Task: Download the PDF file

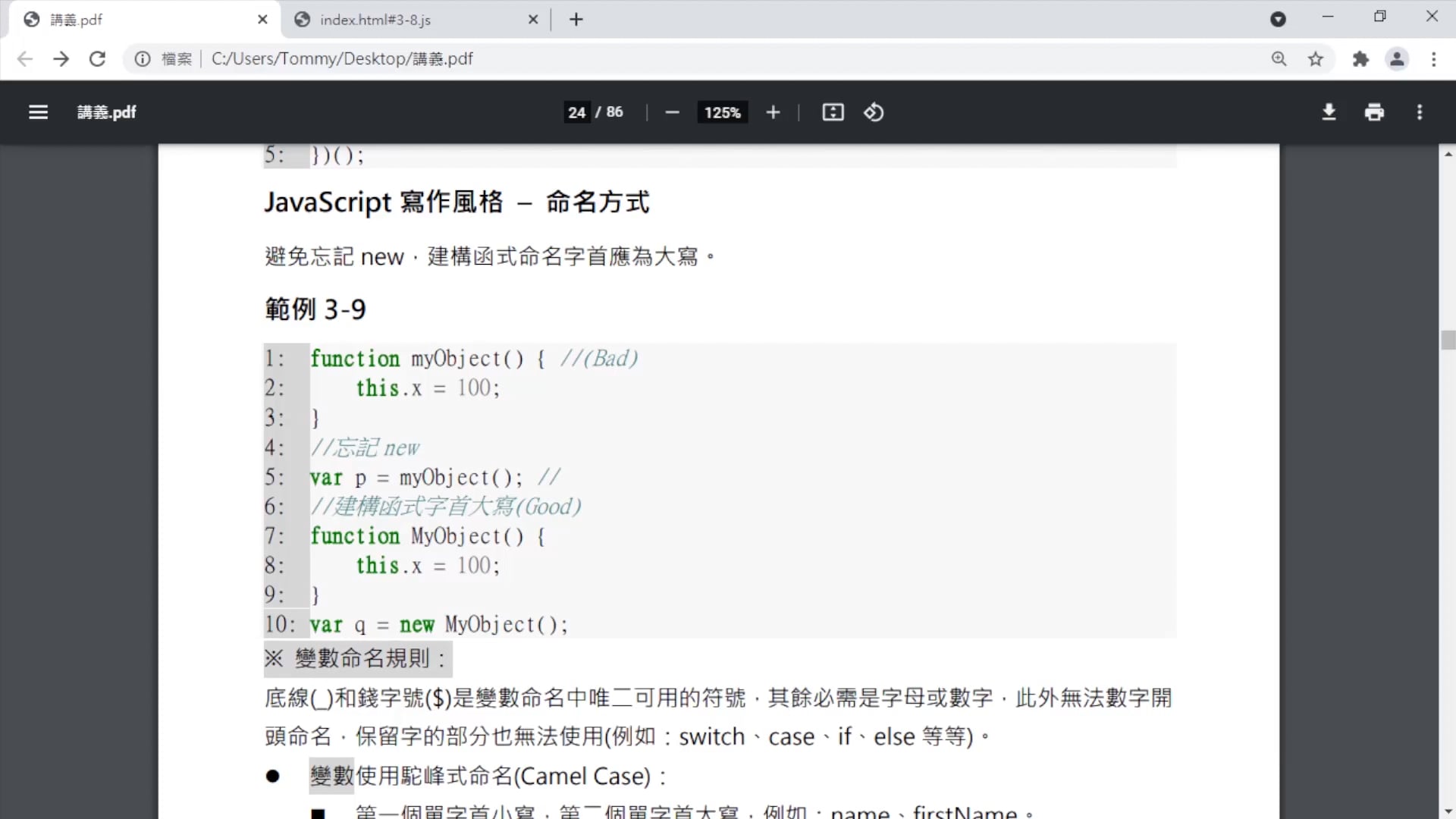Action: tap(1329, 112)
